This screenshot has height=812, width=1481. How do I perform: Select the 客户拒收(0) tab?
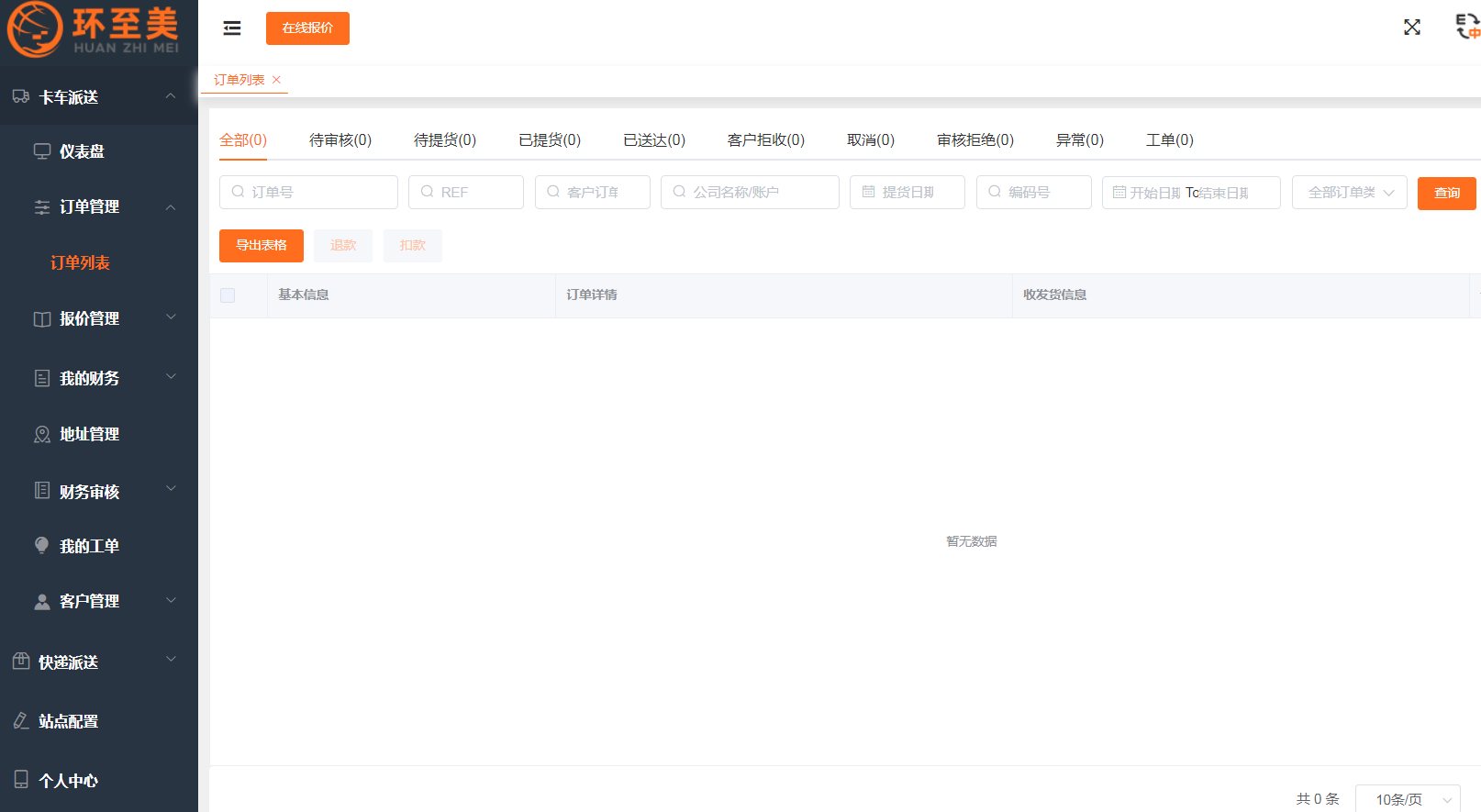(765, 140)
